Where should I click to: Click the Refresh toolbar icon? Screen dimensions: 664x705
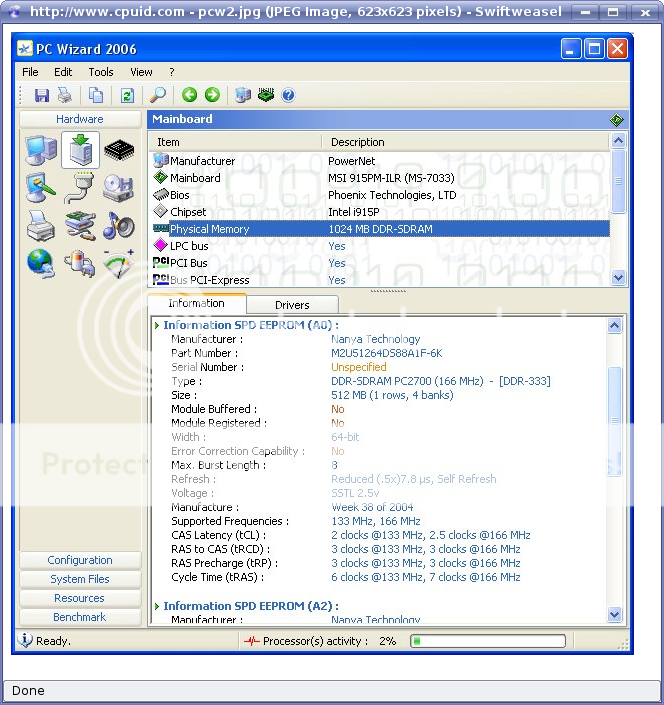click(x=127, y=95)
